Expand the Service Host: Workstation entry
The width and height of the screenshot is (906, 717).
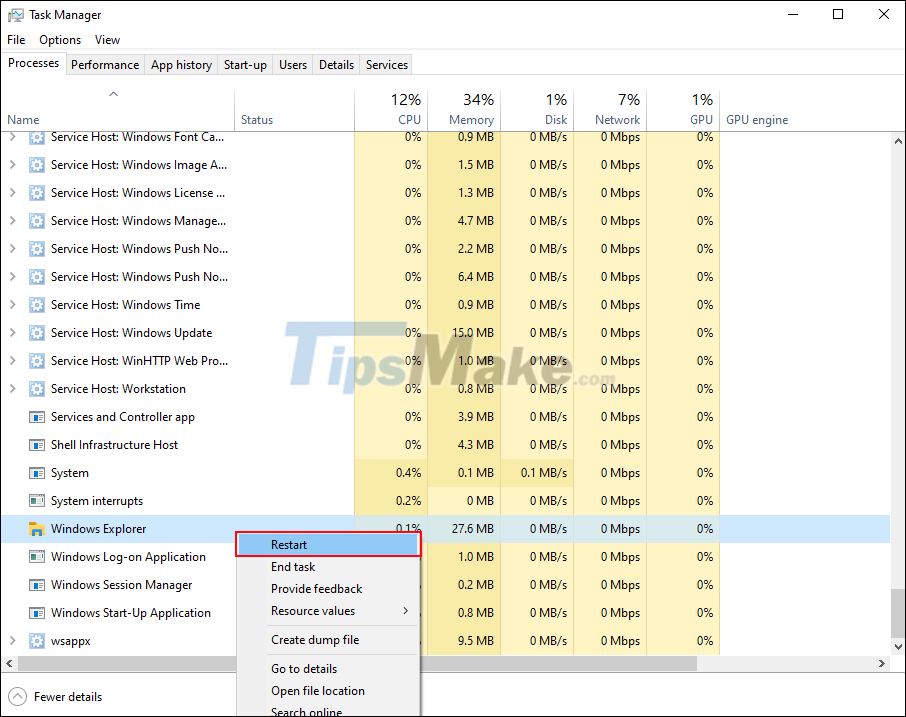(x=13, y=388)
